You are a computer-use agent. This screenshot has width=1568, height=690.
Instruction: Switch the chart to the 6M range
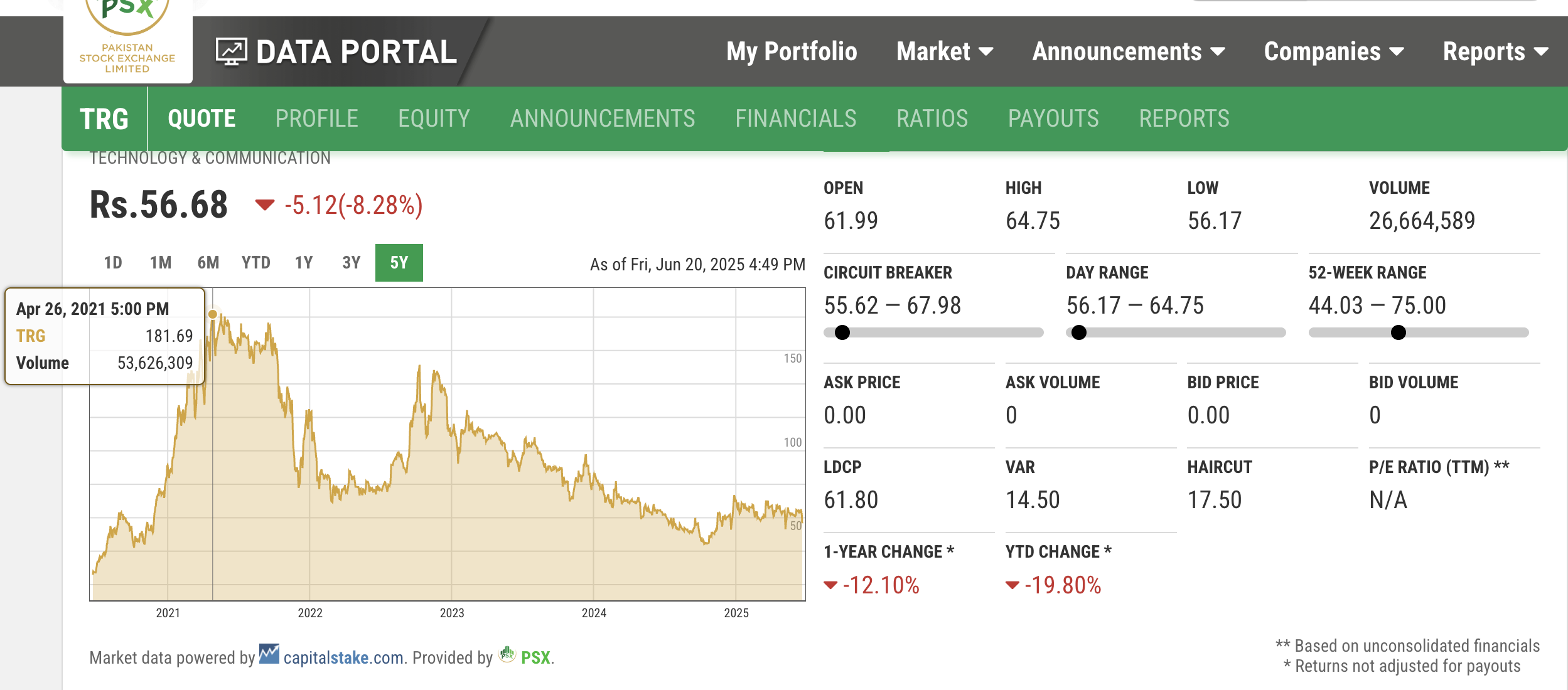pyautogui.click(x=208, y=262)
